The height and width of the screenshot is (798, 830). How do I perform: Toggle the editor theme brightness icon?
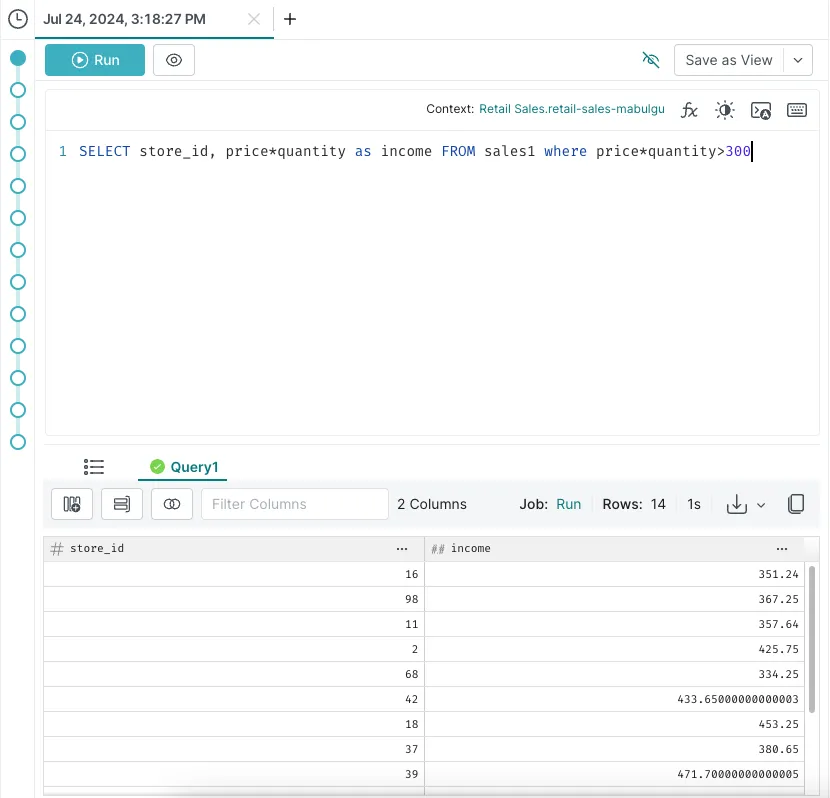click(725, 110)
